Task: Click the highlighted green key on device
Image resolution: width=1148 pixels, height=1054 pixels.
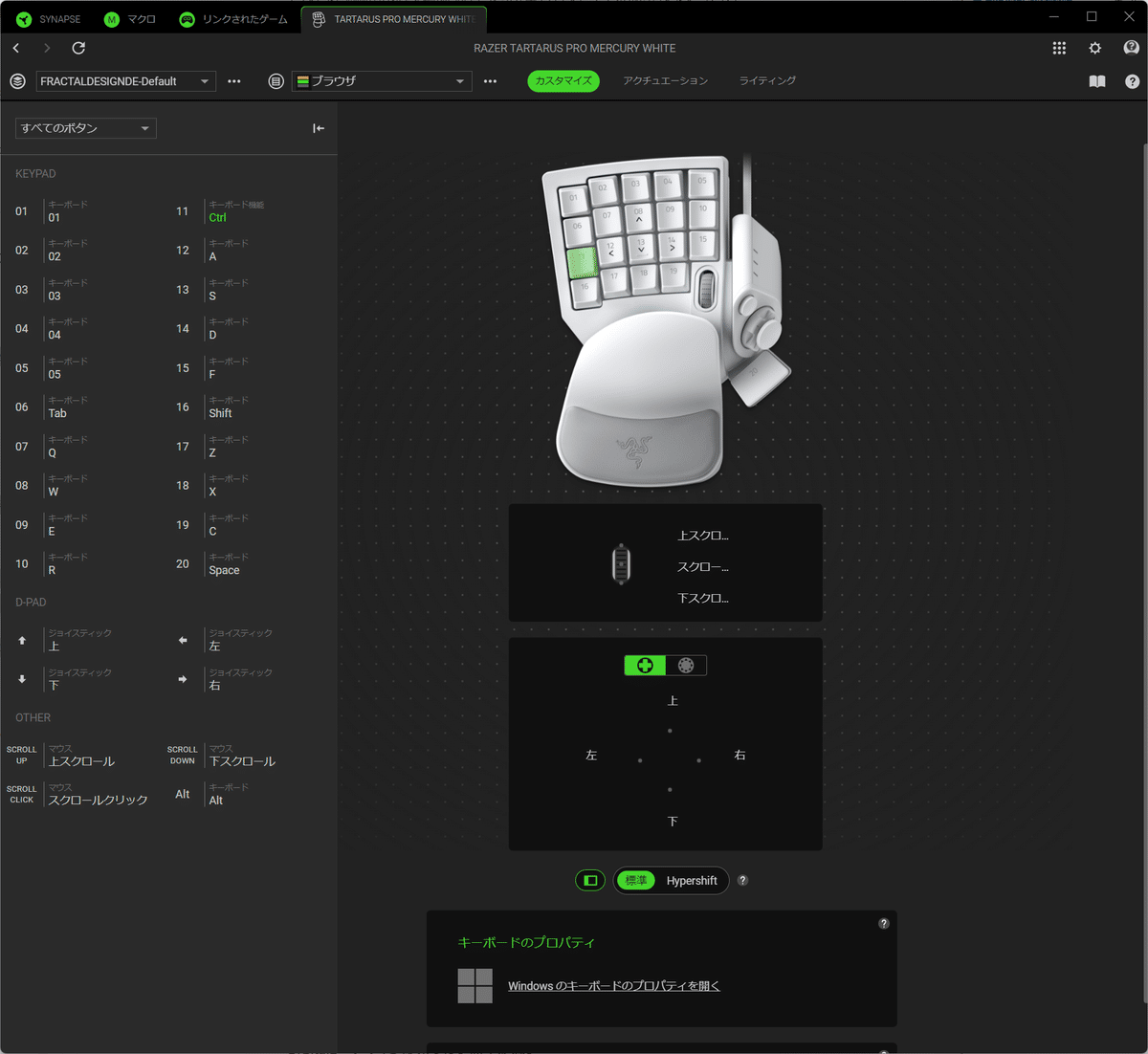Action: point(582,264)
